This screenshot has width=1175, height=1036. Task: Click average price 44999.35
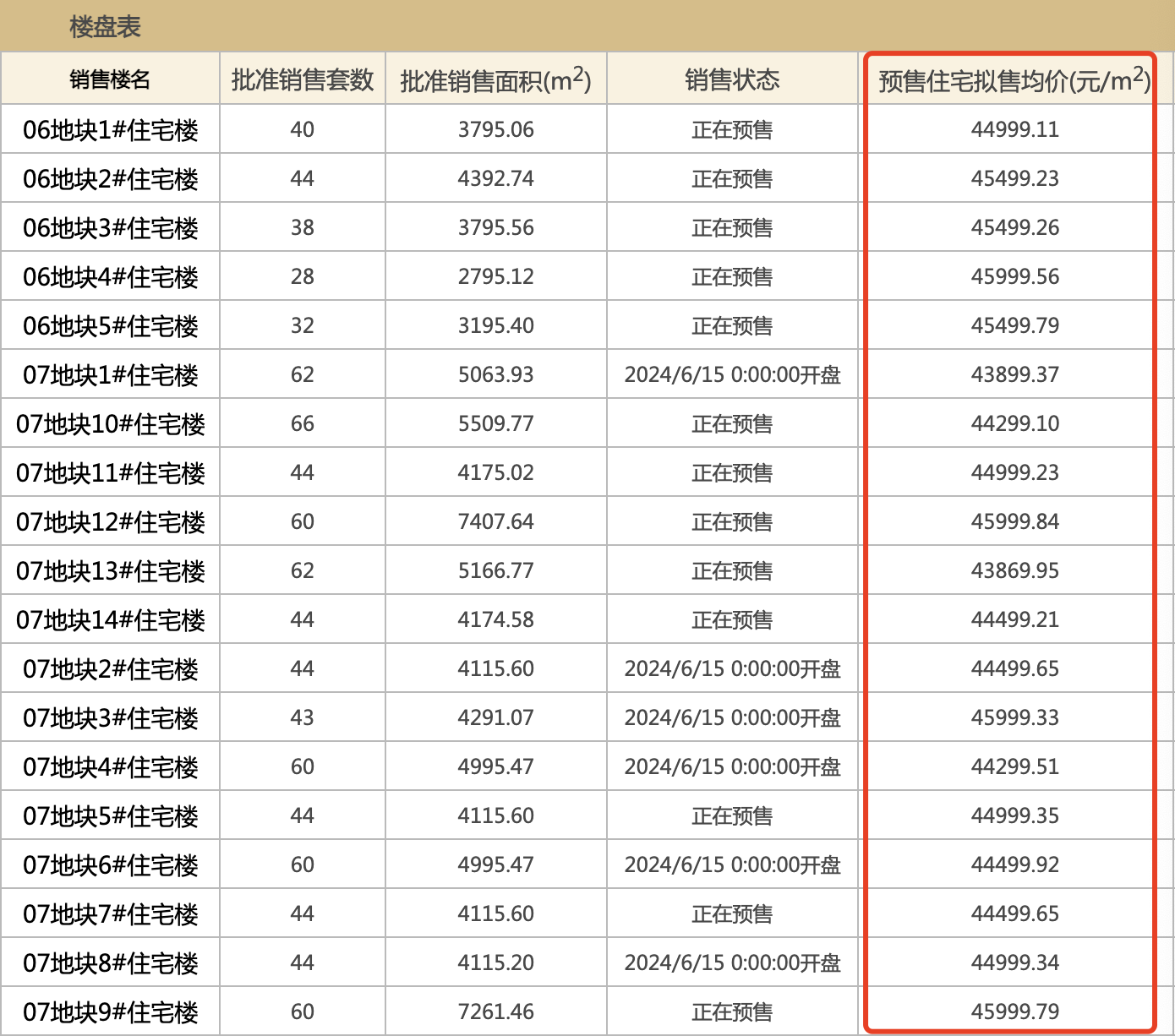(1014, 815)
